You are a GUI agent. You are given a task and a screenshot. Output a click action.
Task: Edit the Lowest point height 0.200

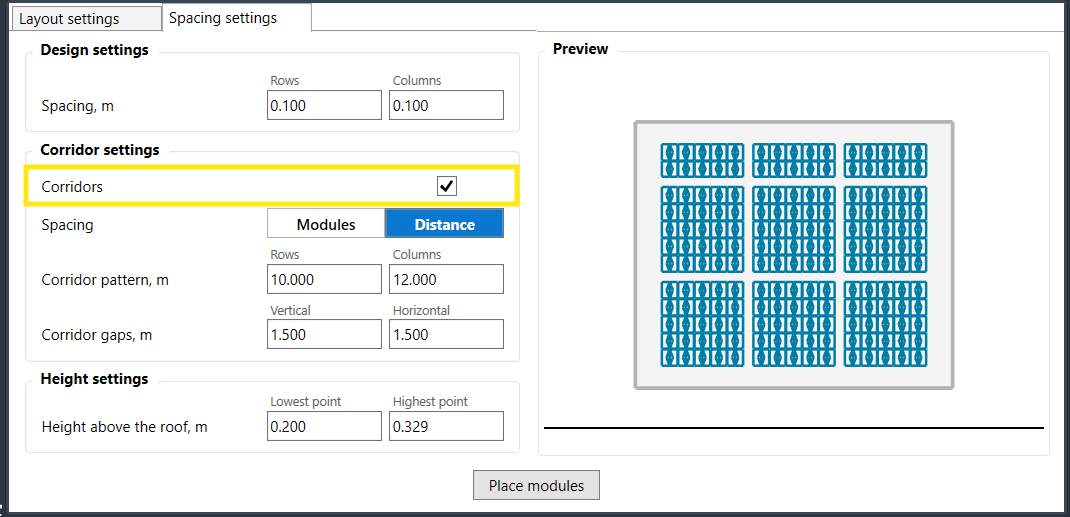point(324,426)
